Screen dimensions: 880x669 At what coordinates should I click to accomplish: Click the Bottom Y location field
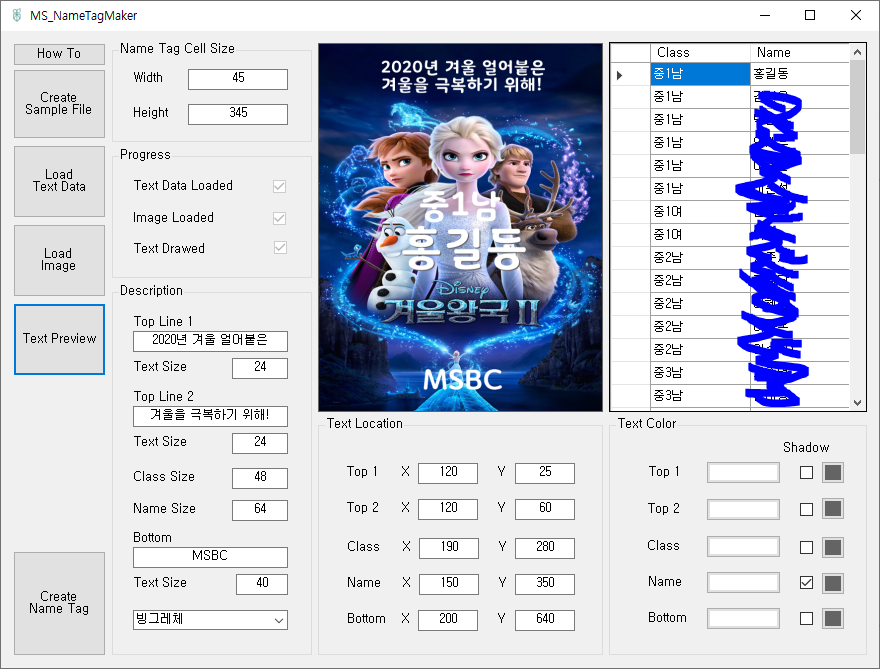(545, 620)
